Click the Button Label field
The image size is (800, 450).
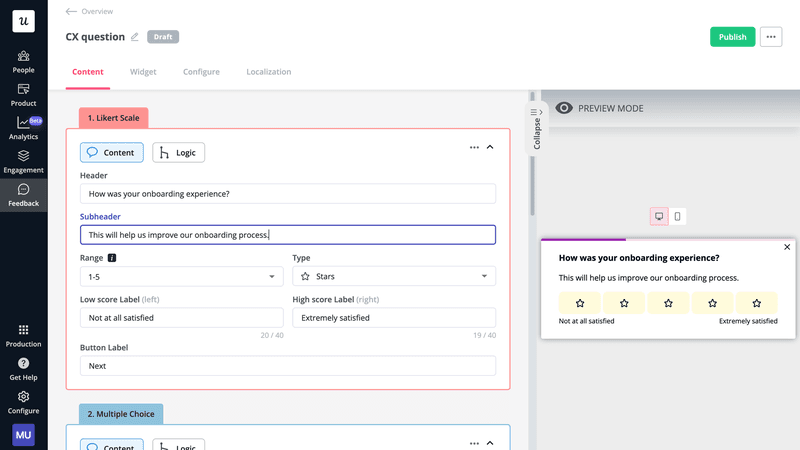[x=288, y=366]
